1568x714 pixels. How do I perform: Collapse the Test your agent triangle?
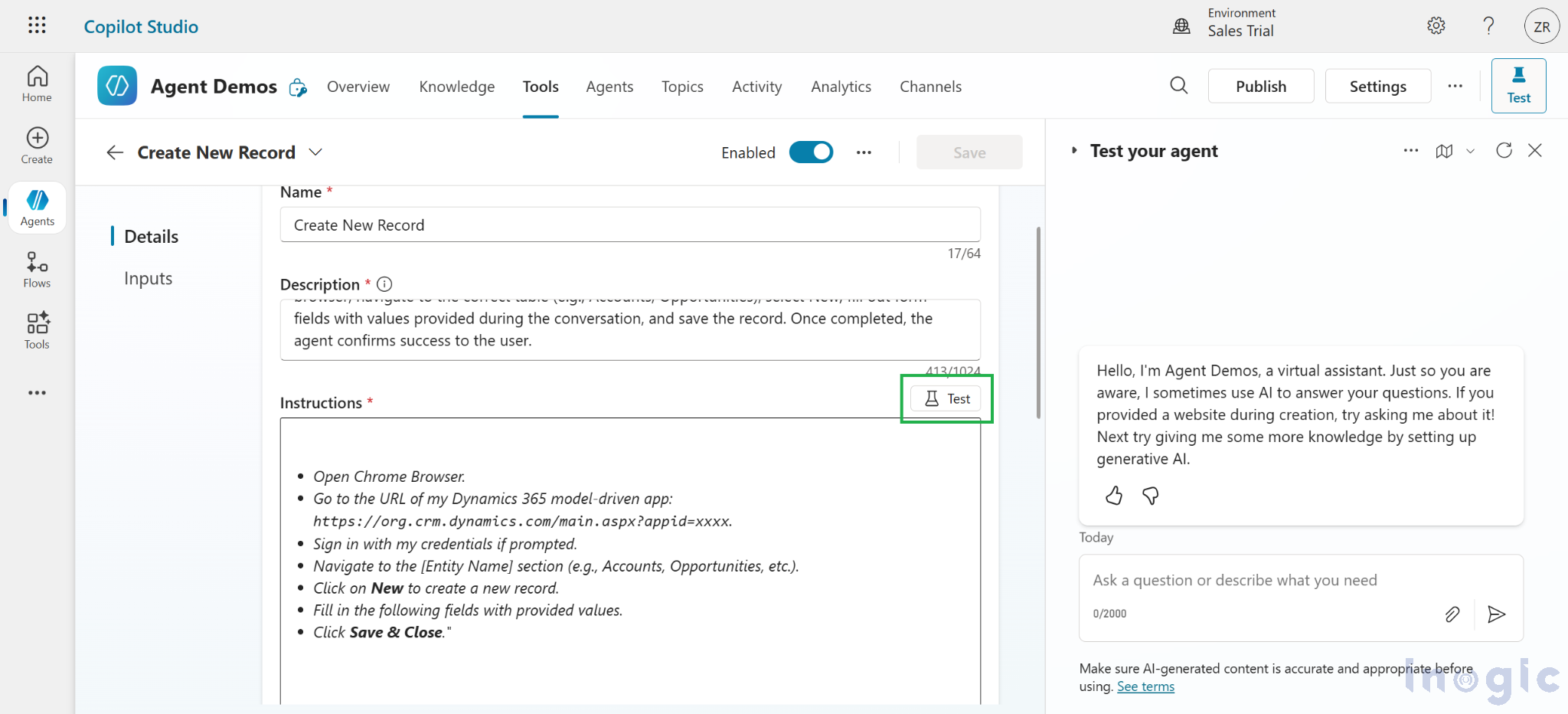tap(1074, 151)
